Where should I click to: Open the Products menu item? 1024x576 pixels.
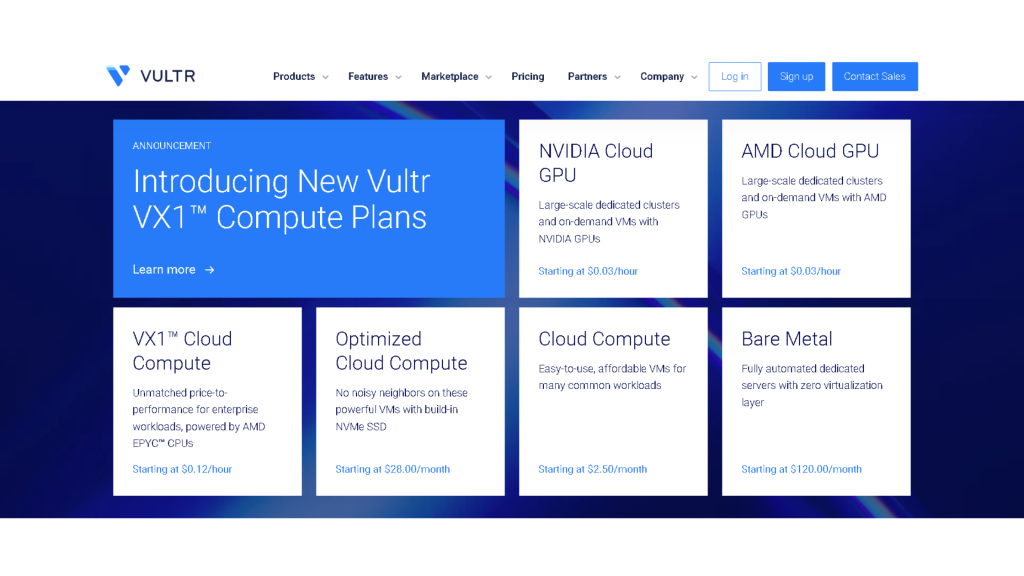point(294,77)
